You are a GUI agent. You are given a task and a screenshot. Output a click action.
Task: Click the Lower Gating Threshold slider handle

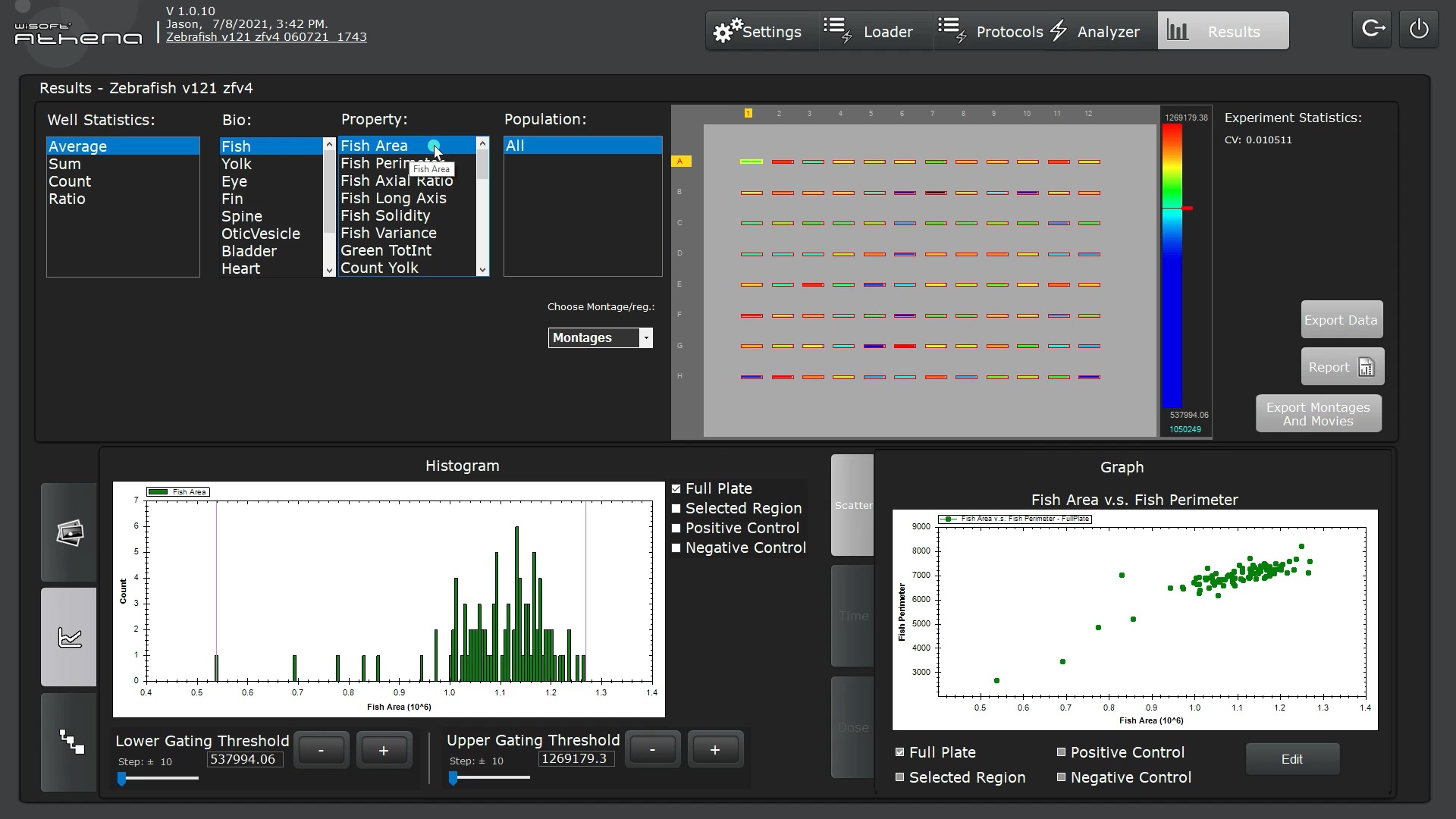[x=121, y=779]
